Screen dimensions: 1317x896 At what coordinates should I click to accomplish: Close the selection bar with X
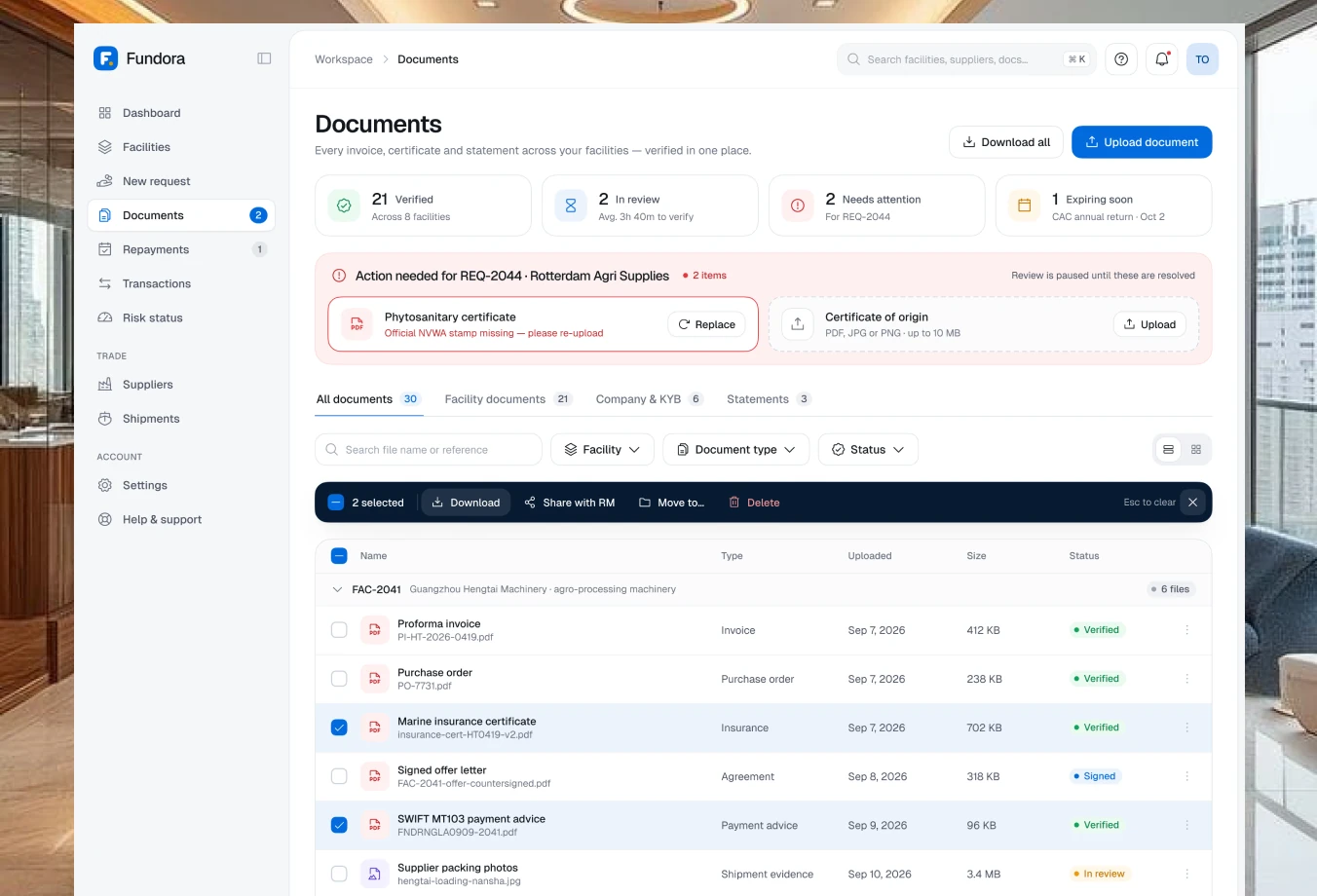[x=1192, y=503]
